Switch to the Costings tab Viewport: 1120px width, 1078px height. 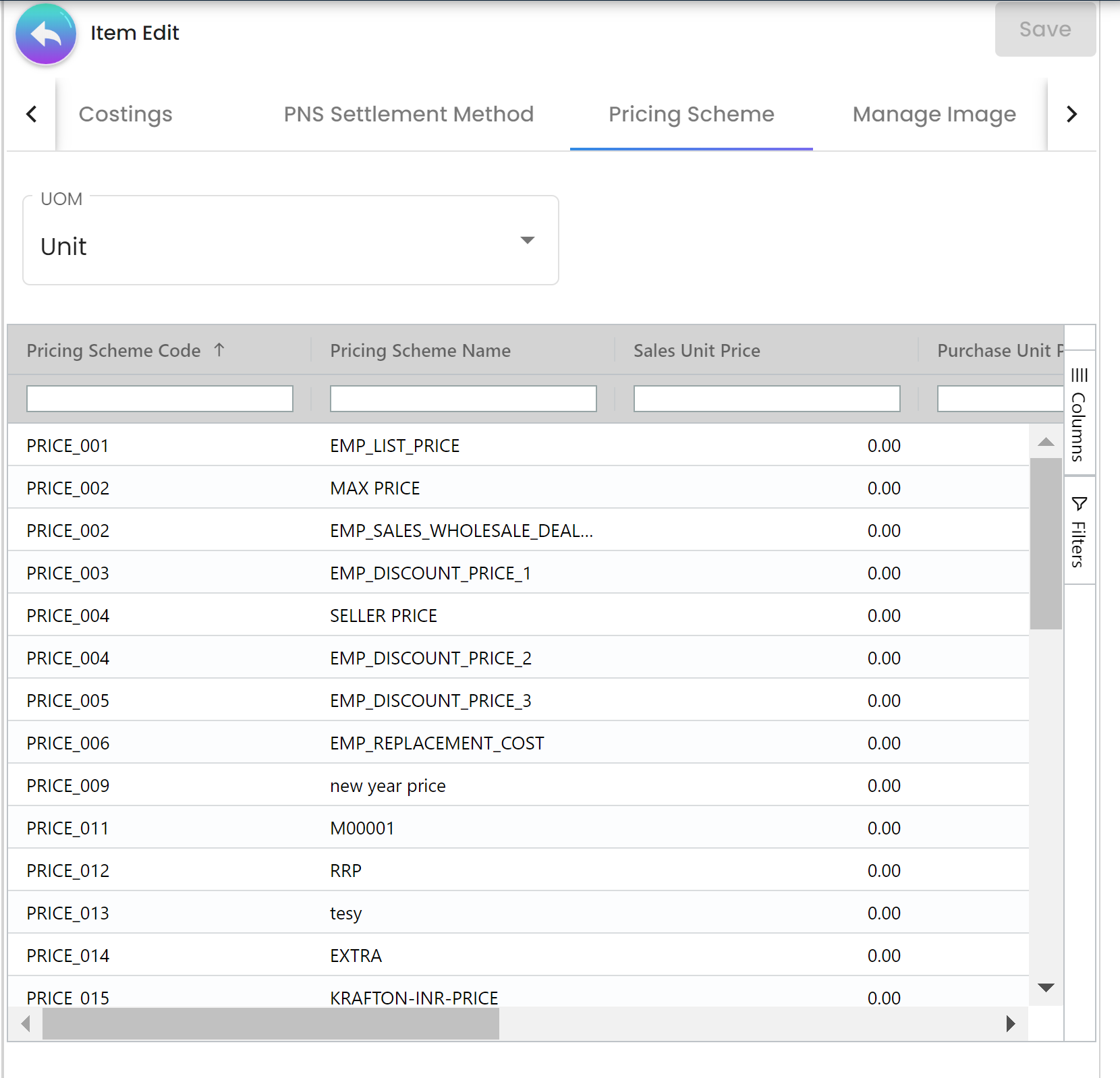(x=125, y=114)
